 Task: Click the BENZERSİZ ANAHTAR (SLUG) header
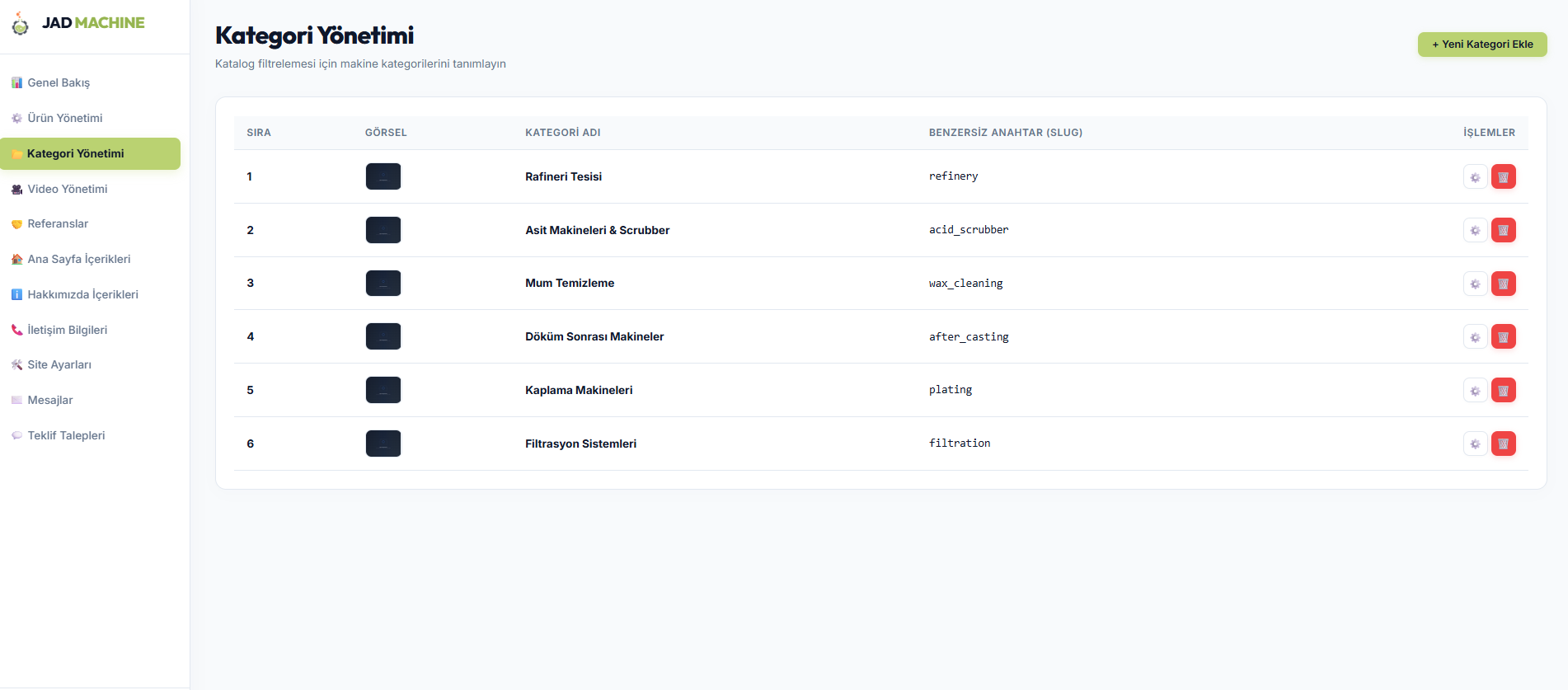[1006, 133]
